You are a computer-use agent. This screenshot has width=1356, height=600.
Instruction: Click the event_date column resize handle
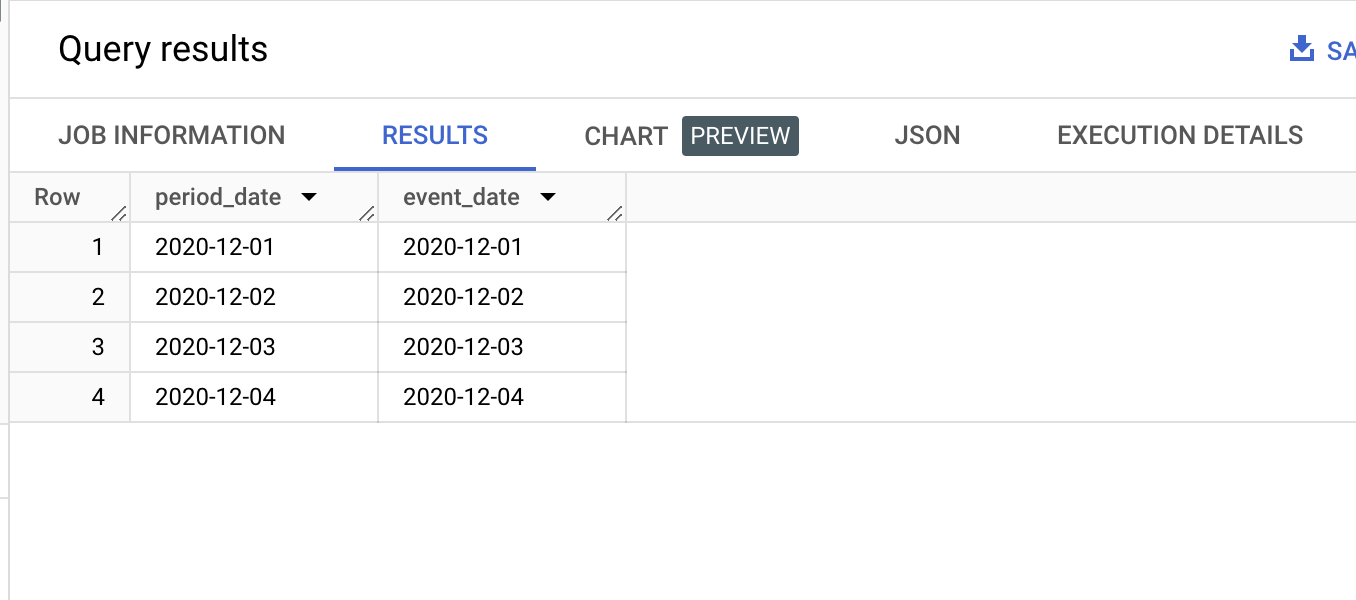615,212
